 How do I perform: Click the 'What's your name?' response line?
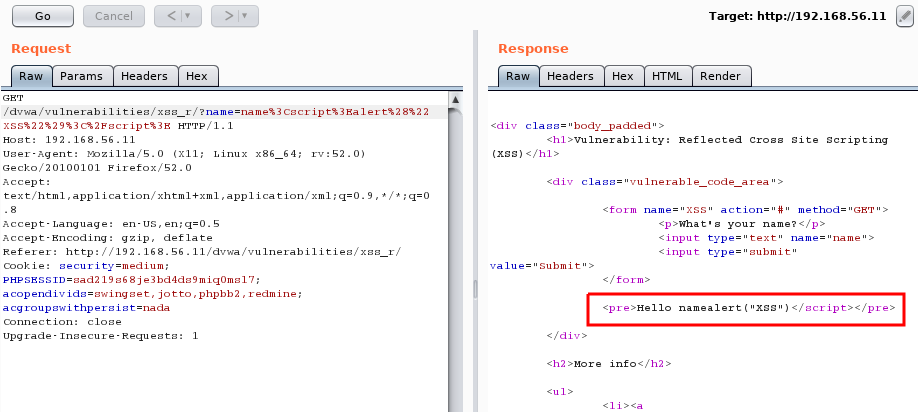click(x=742, y=224)
